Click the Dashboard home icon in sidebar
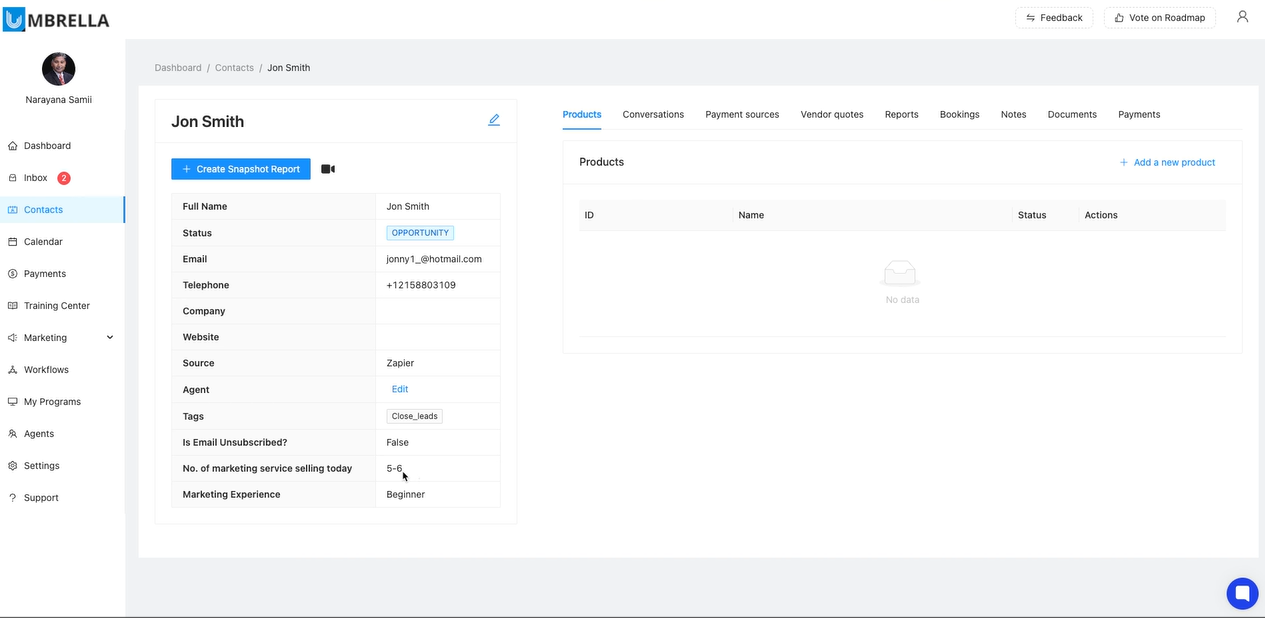 click(13, 146)
